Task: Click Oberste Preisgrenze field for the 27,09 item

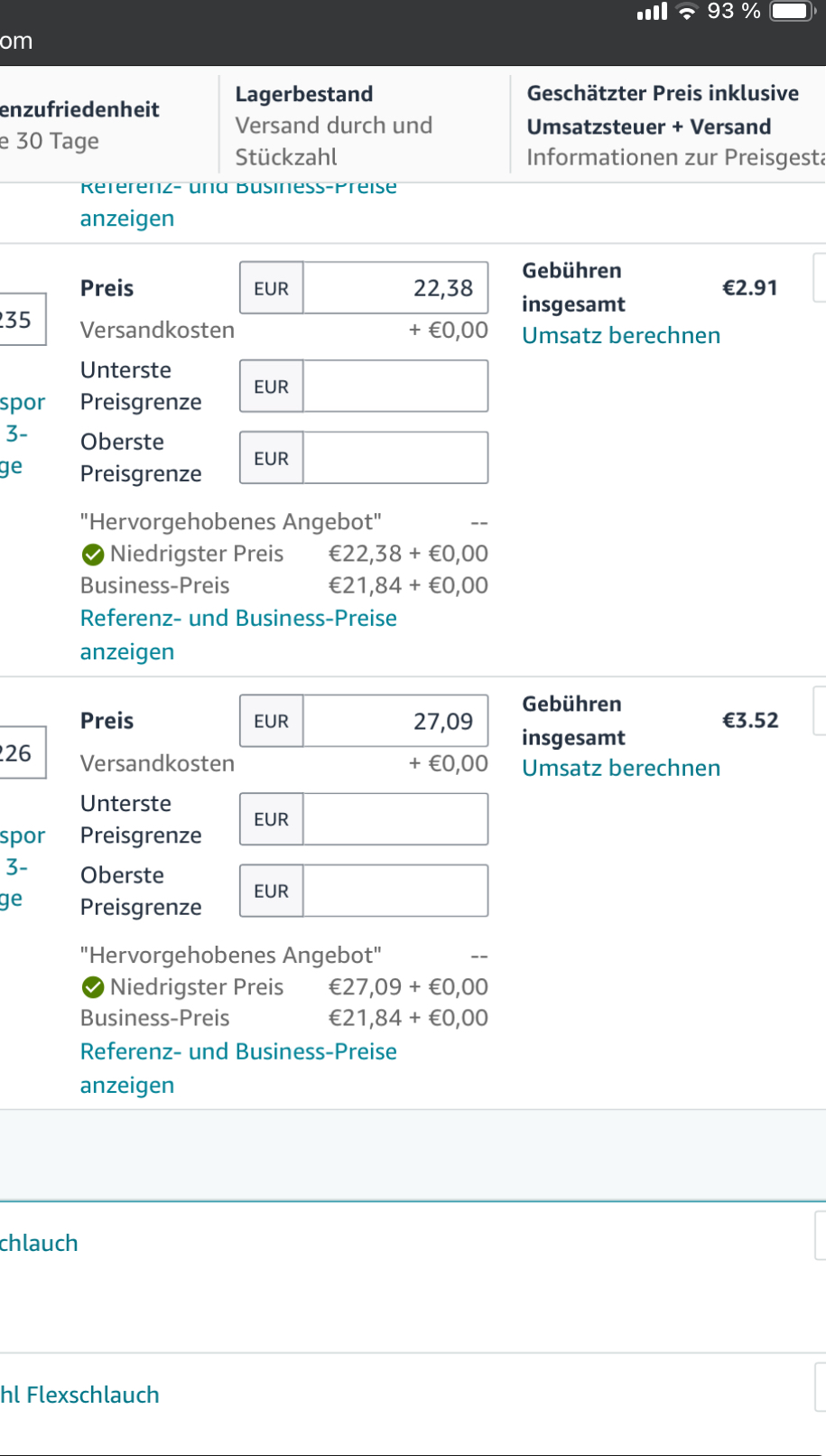Action: coord(395,891)
